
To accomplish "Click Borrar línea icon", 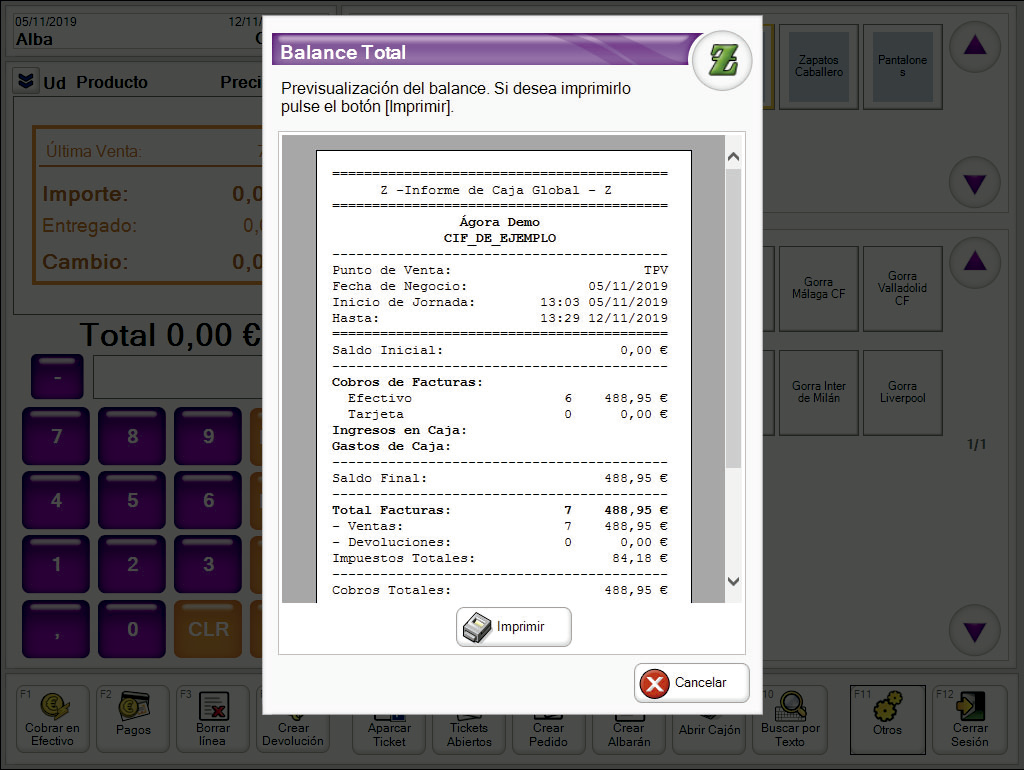I will coord(213,708).
